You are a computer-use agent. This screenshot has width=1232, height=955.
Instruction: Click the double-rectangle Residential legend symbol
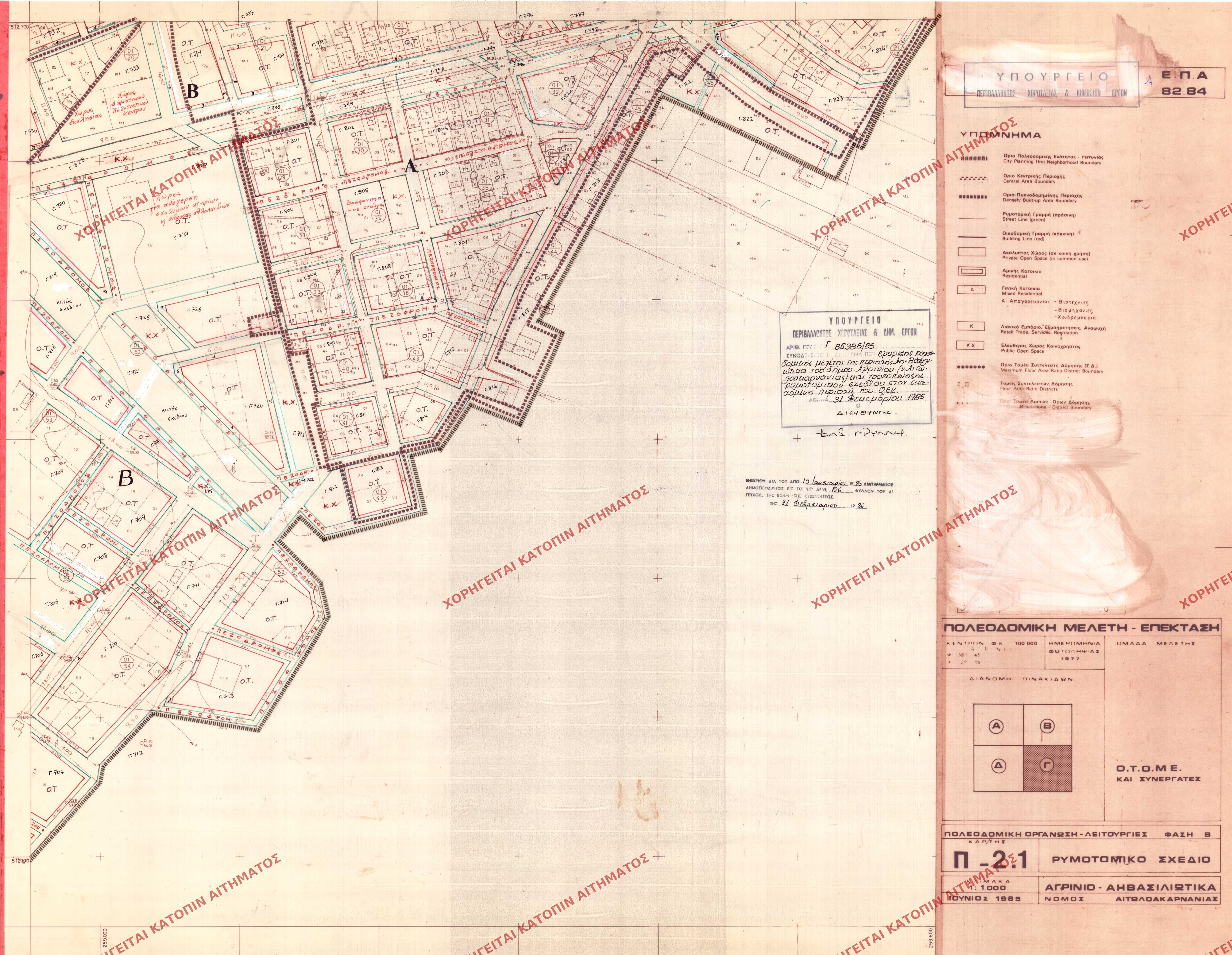(x=971, y=271)
